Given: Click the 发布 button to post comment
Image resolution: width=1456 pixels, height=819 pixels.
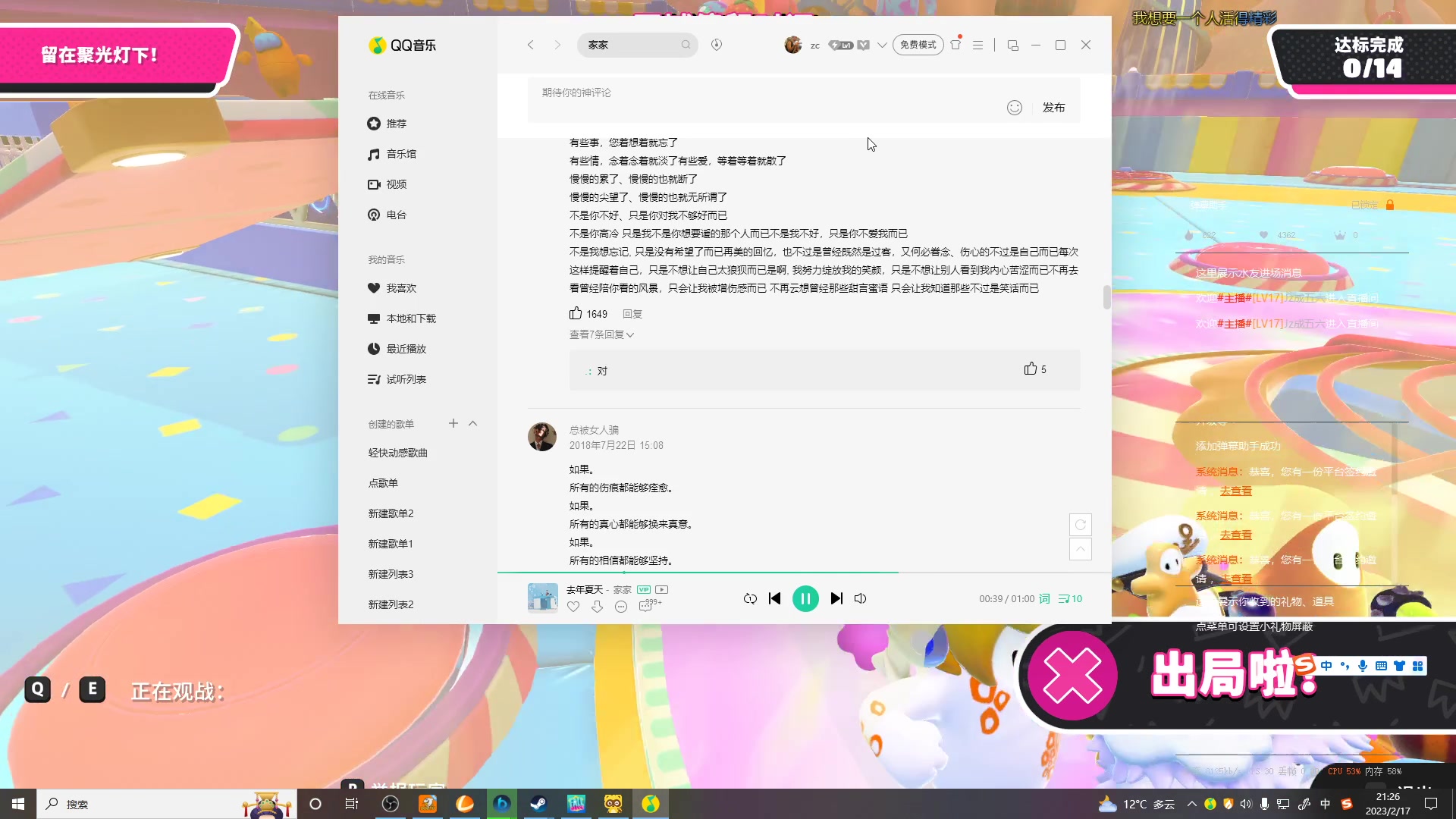Looking at the screenshot, I should click(x=1053, y=108).
